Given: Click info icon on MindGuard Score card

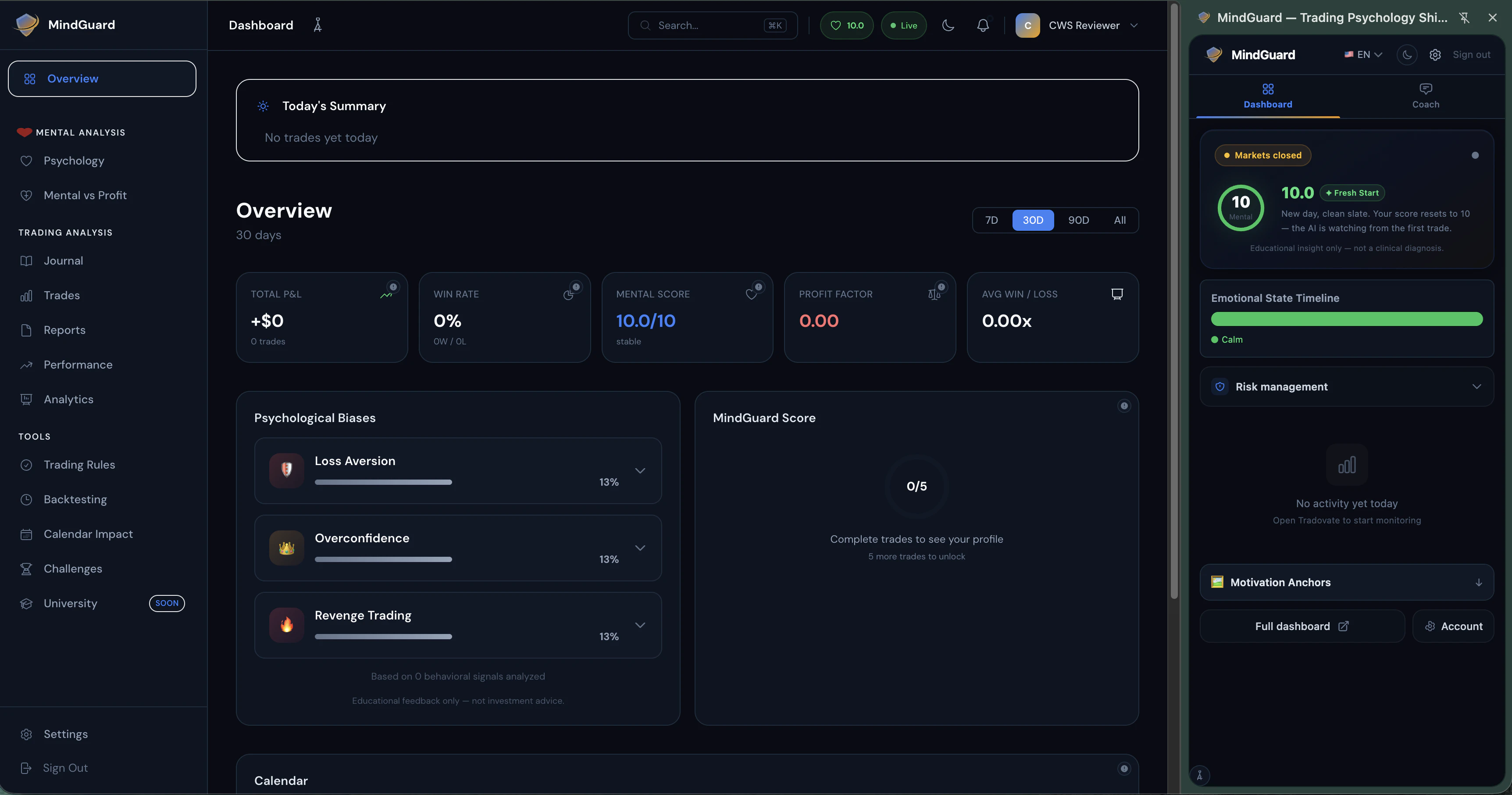Looking at the screenshot, I should pyautogui.click(x=1123, y=406).
